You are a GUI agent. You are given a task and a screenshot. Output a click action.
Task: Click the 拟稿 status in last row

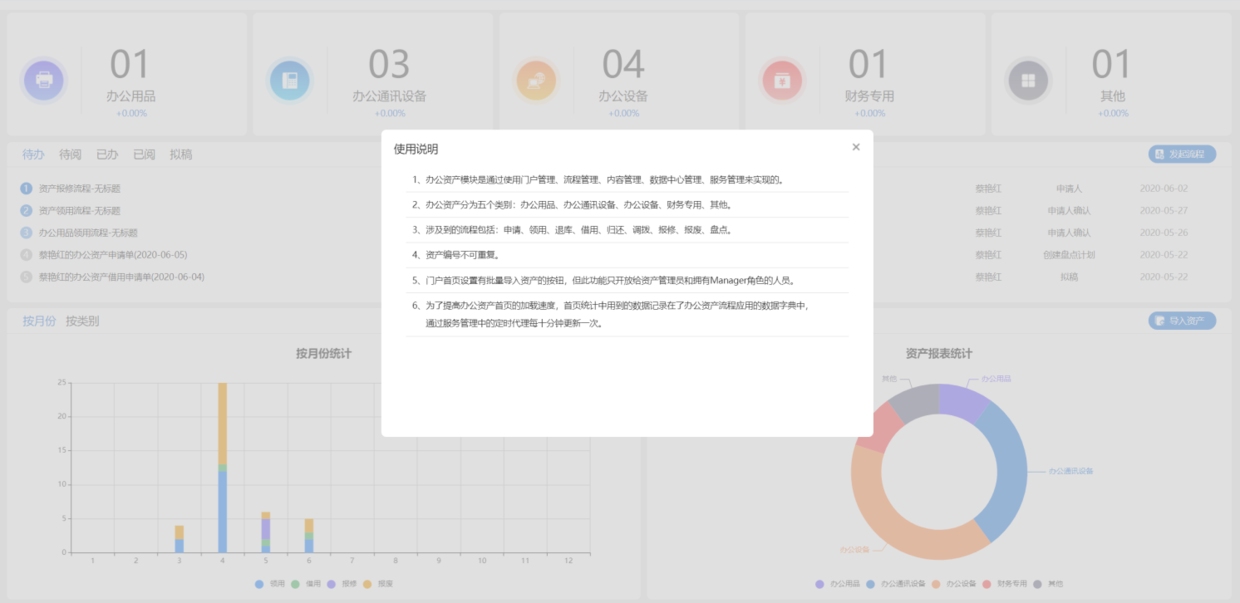coord(1069,276)
